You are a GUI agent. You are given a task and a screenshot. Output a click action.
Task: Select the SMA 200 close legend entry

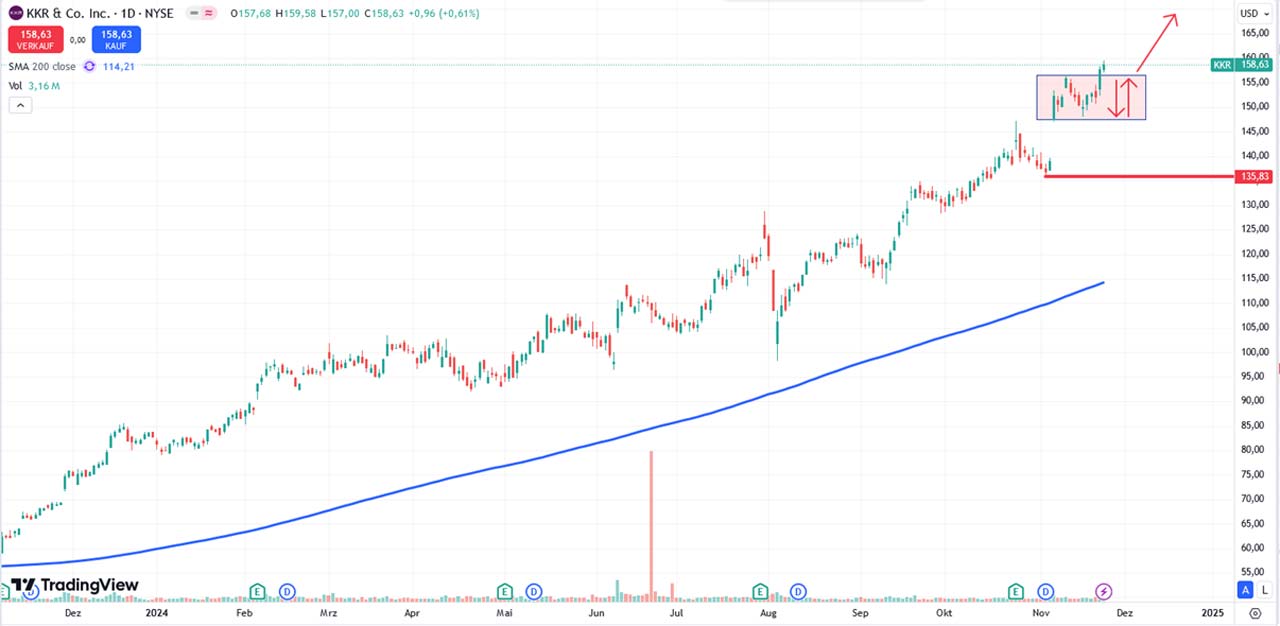42,66
